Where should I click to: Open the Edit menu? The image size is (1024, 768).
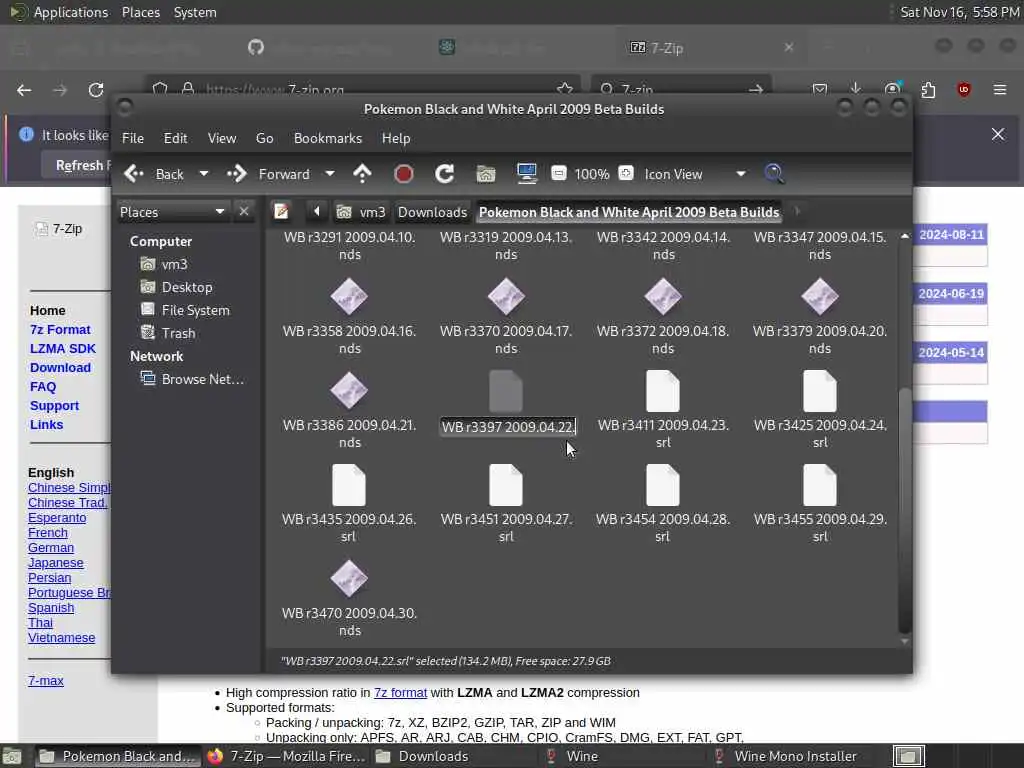pyautogui.click(x=175, y=138)
